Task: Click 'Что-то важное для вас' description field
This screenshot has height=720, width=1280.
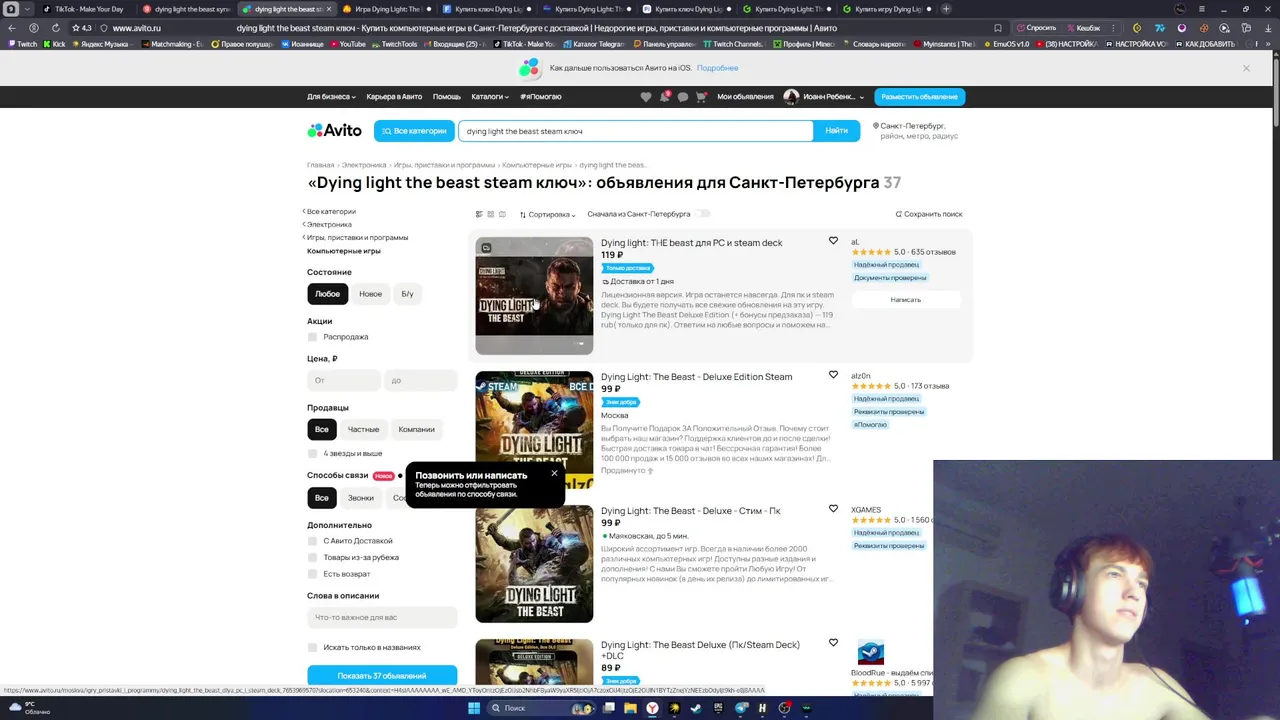Action: [382, 617]
